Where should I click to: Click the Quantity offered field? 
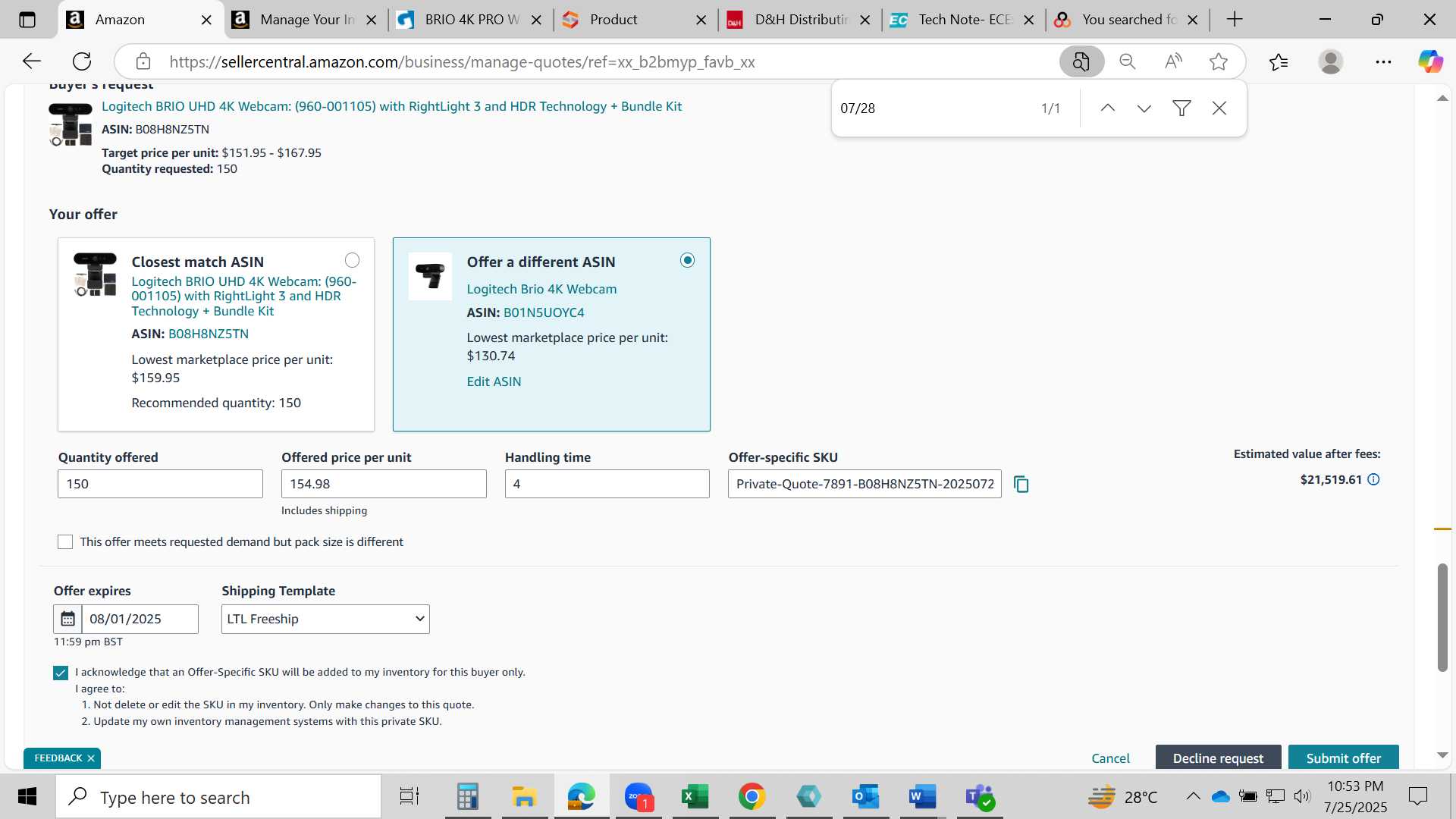[x=160, y=484]
